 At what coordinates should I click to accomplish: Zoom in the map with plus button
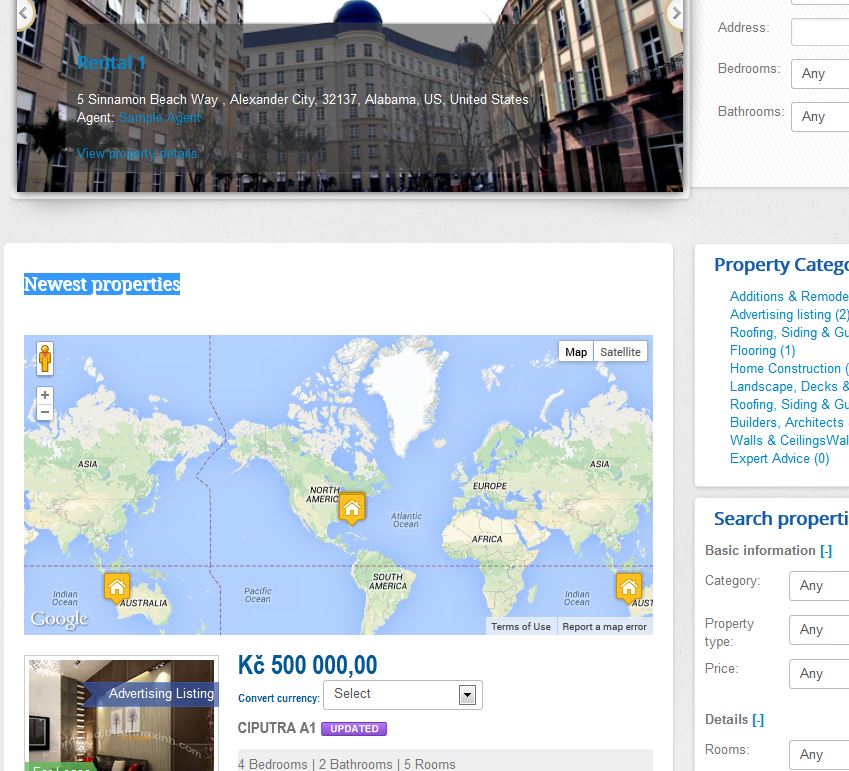[x=45, y=395]
